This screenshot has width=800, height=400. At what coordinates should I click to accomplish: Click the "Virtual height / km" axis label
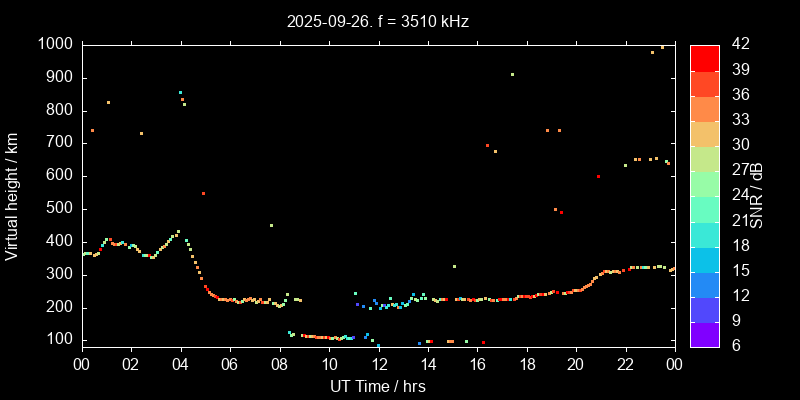pyautogui.click(x=12, y=195)
